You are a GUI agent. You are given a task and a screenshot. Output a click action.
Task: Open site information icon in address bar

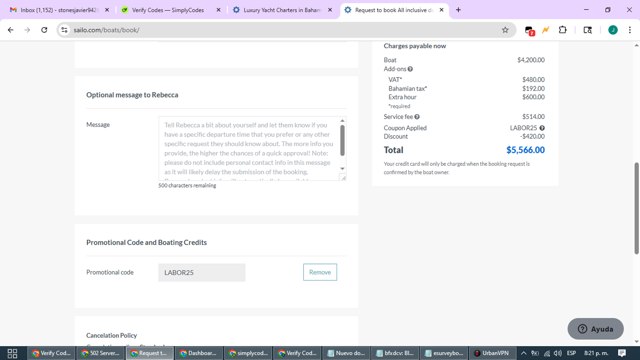pyautogui.click(x=64, y=30)
